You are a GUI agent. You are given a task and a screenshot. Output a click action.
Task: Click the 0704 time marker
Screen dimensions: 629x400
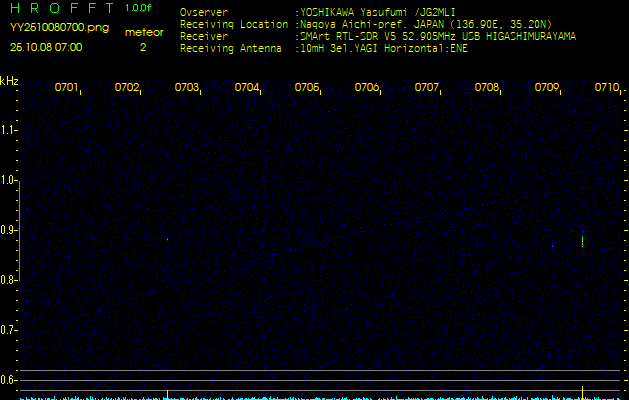(246, 87)
